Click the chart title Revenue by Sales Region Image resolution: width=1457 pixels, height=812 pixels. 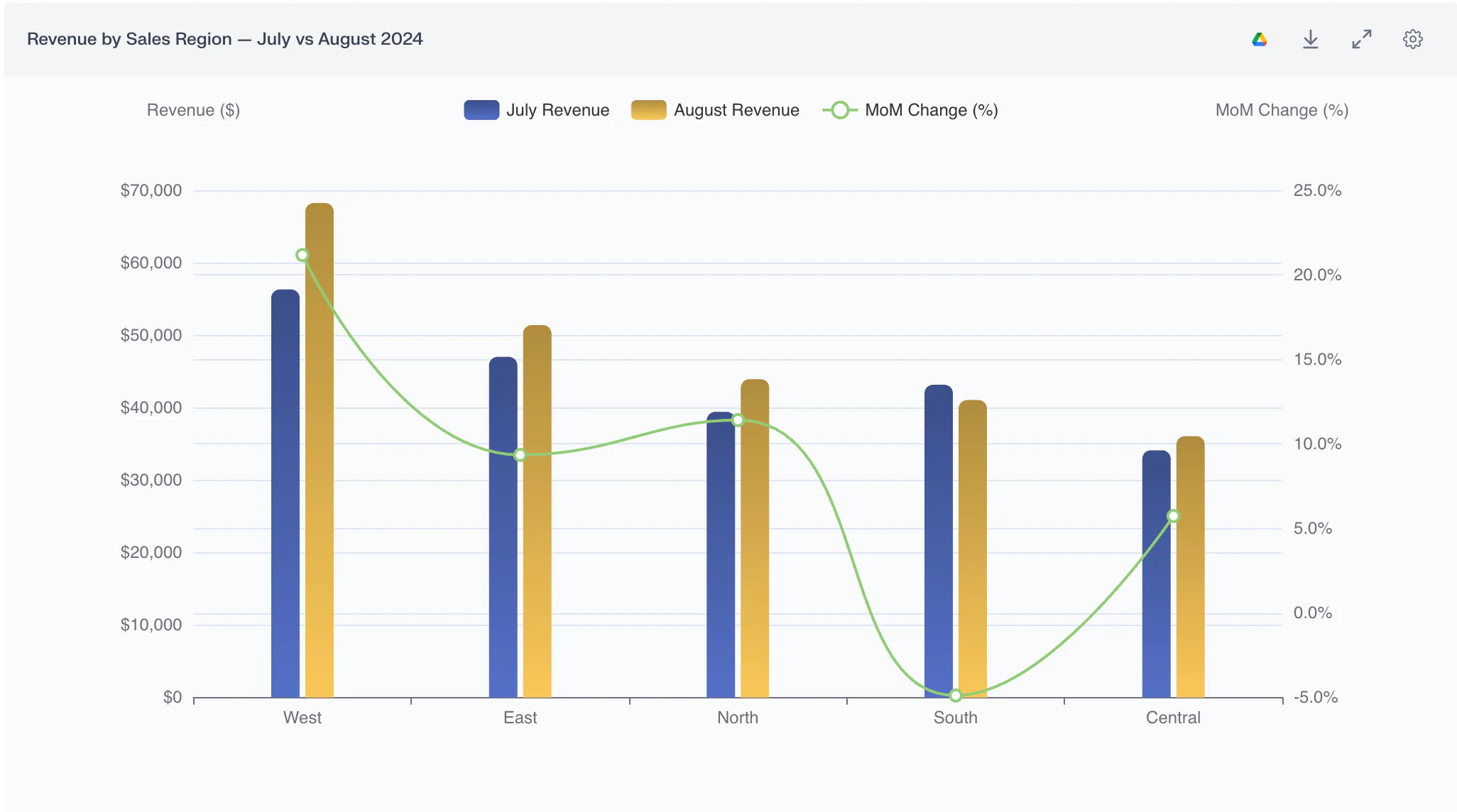pos(225,39)
